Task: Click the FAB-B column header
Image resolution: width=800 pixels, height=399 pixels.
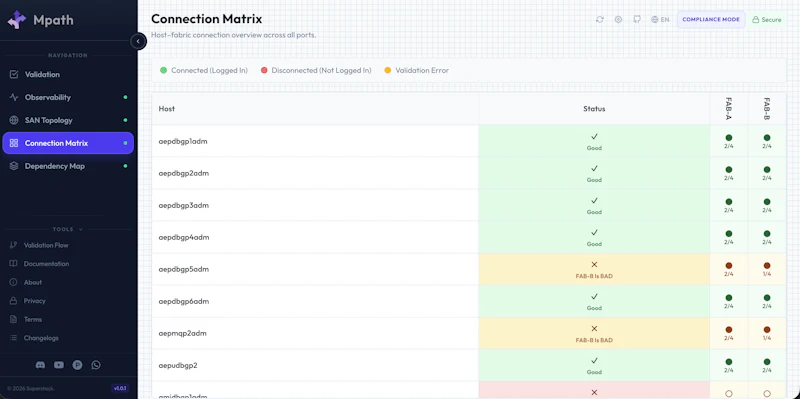Action: pos(767,109)
